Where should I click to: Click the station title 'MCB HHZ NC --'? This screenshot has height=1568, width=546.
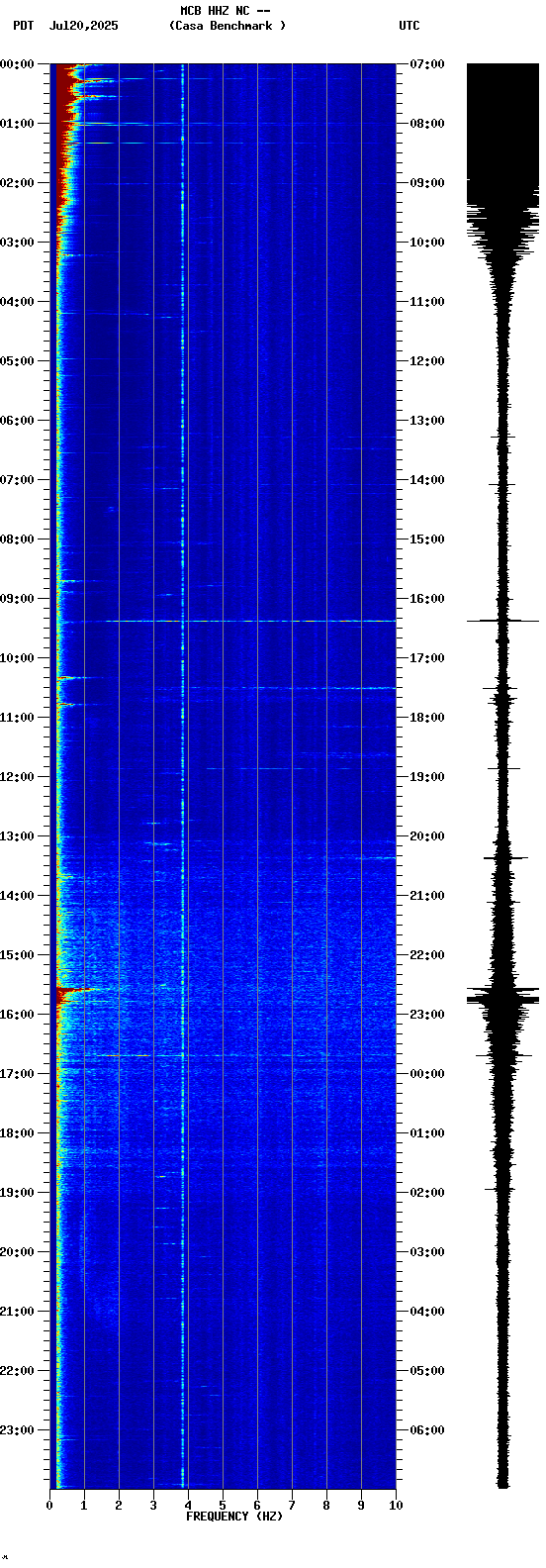(226, 11)
